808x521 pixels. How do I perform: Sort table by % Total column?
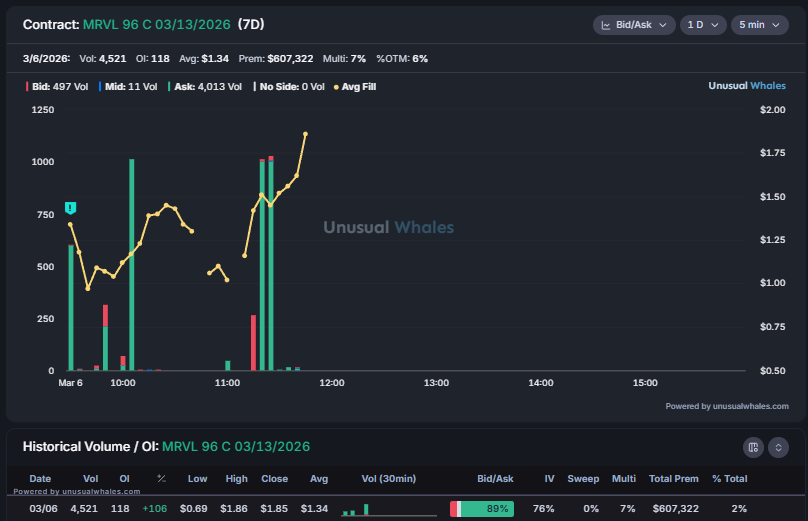pyautogui.click(x=730, y=478)
